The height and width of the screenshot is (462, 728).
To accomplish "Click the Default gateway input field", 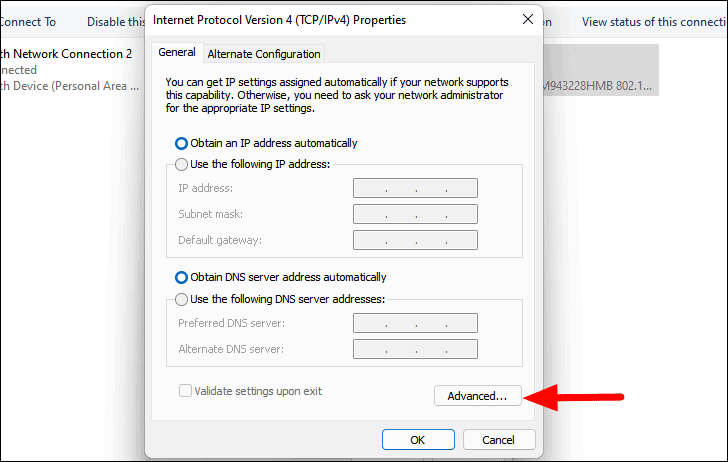I will click(x=415, y=240).
